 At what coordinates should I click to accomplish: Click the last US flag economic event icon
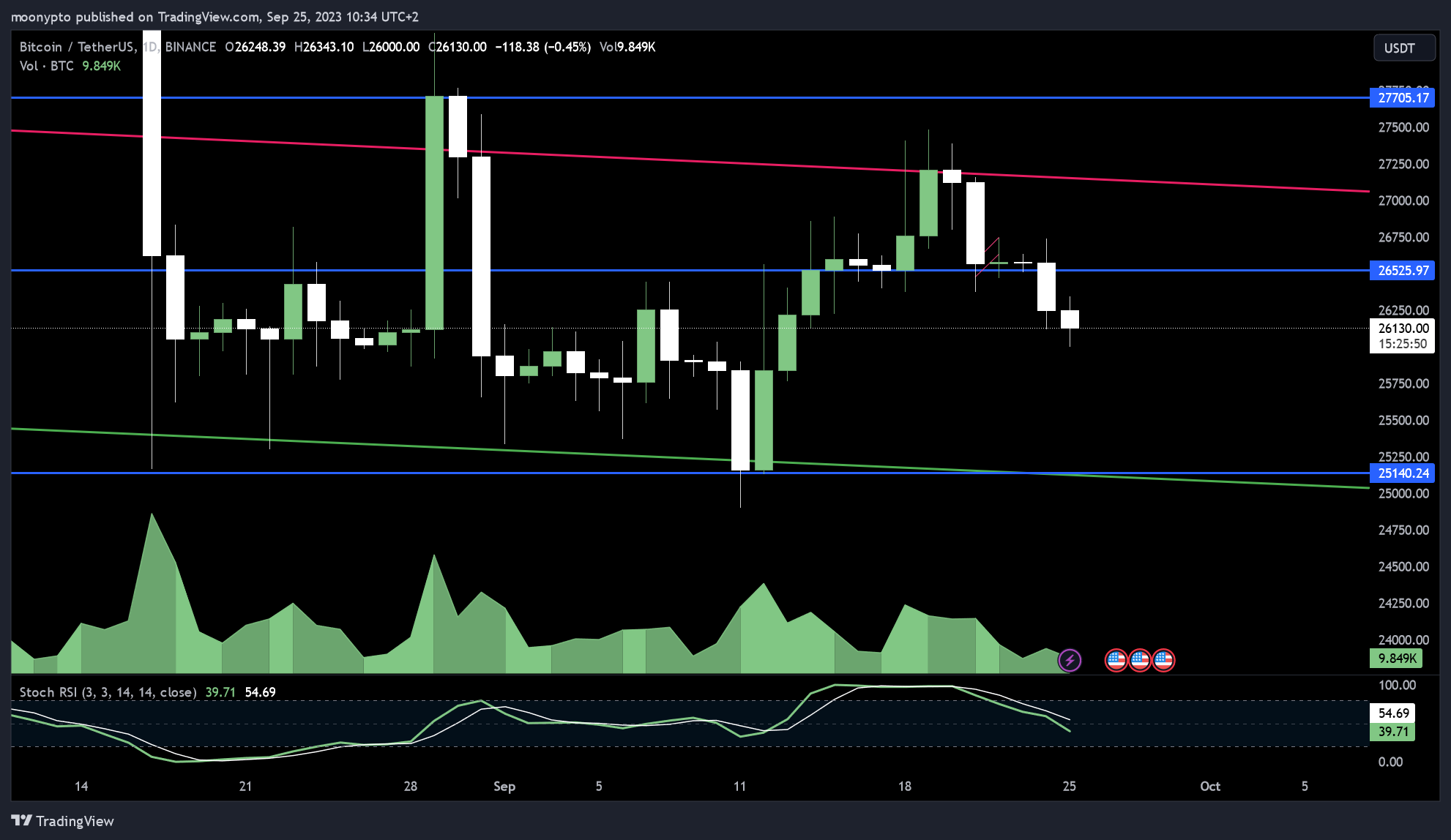pyautogui.click(x=1163, y=660)
